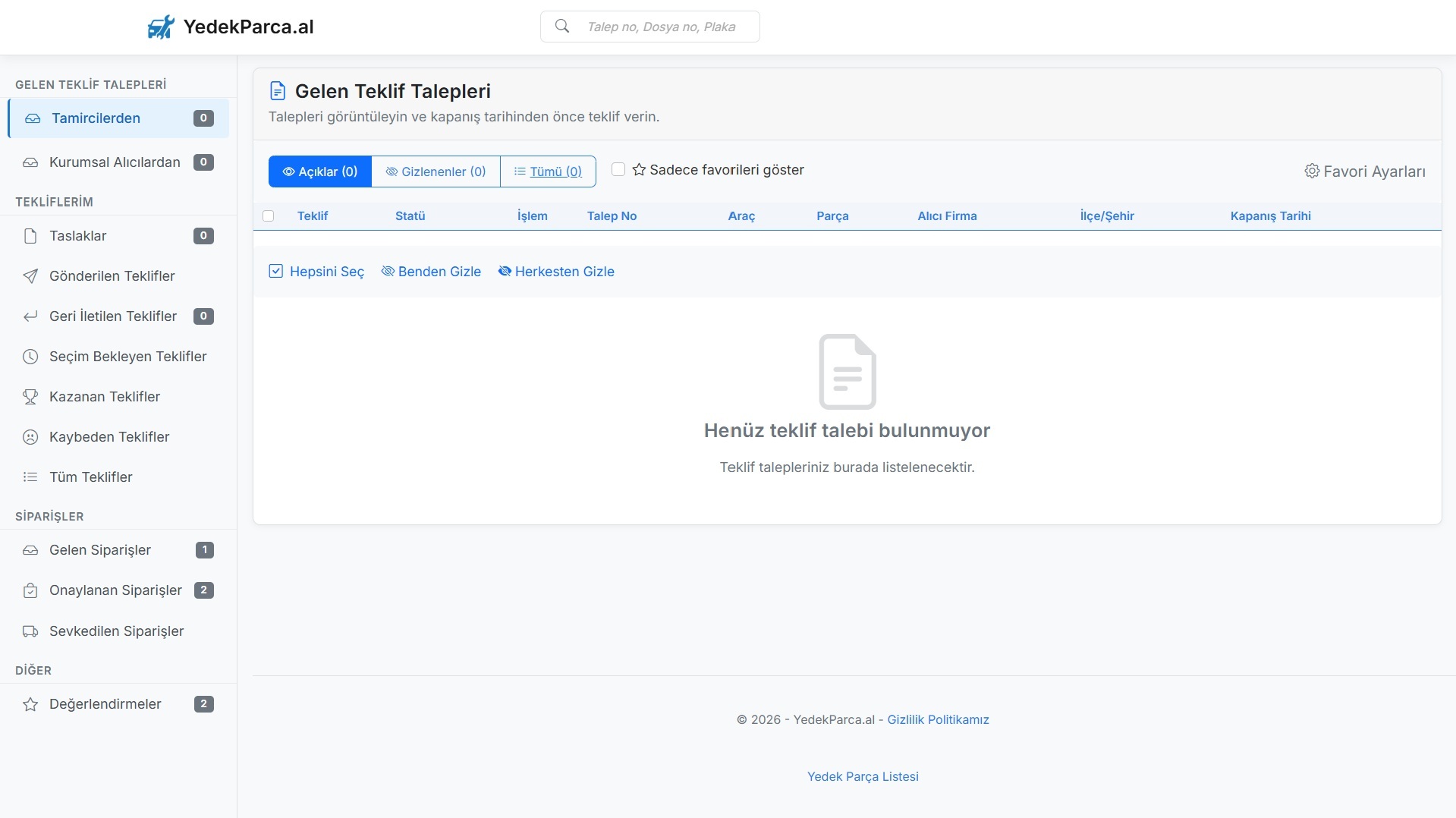Hide requests with Benden Gizle
The image size is (1456, 818).
pos(431,272)
